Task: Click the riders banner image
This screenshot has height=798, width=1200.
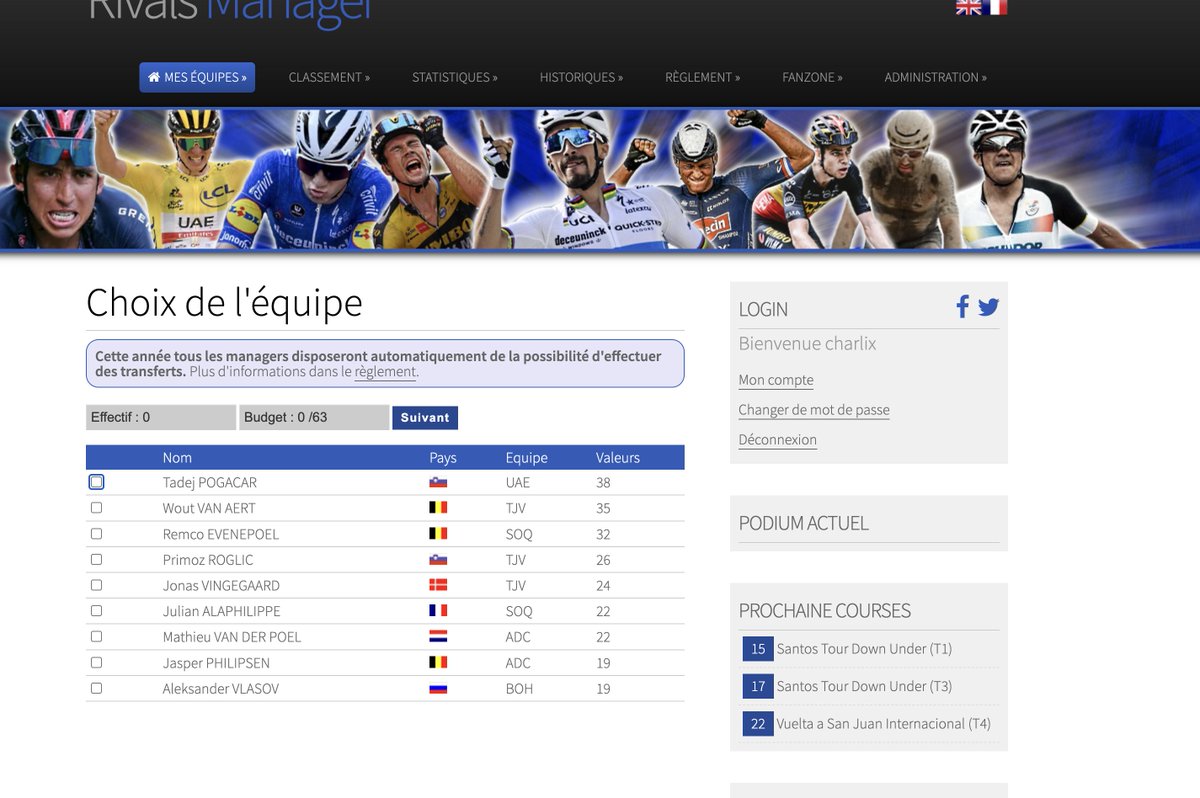Action: [x=600, y=179]
